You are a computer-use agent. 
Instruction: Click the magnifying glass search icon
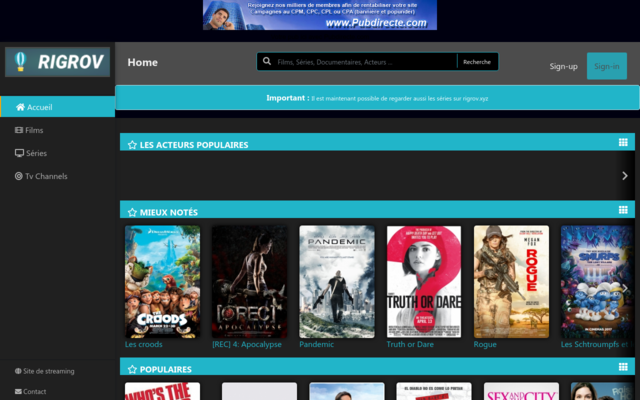[x=267, y=61]
